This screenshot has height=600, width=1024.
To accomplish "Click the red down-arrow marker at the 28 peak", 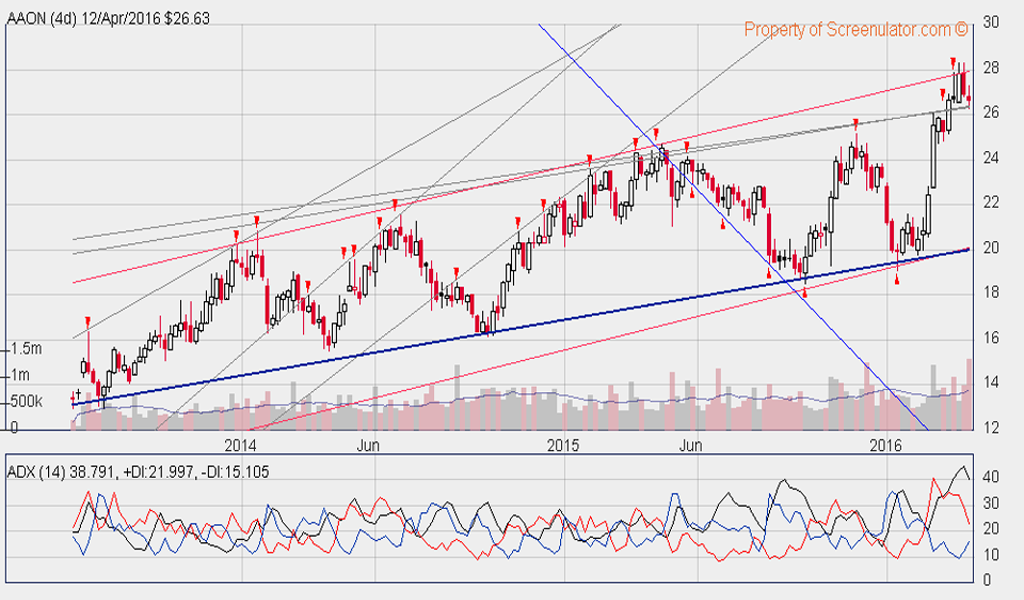I will point(953,63).
